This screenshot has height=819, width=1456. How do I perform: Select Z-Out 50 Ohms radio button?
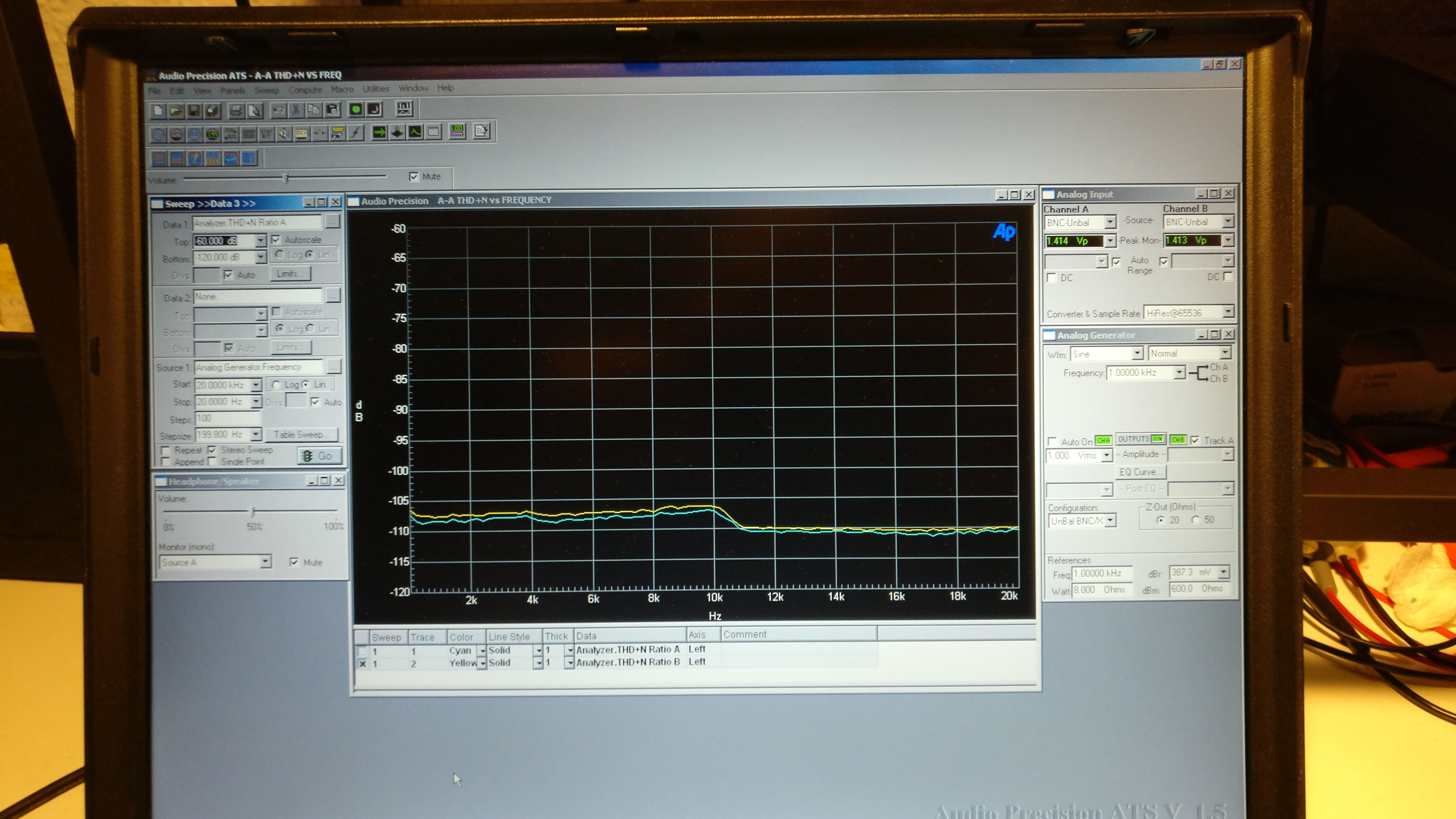[x=1196, y=519]
